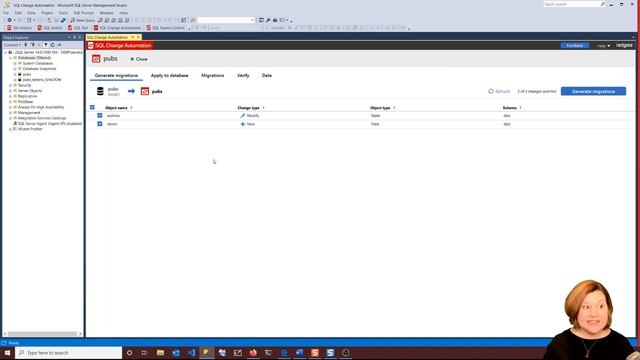Click the New plus icon for stores
This screenshot has width=640, height=360.
242,124
